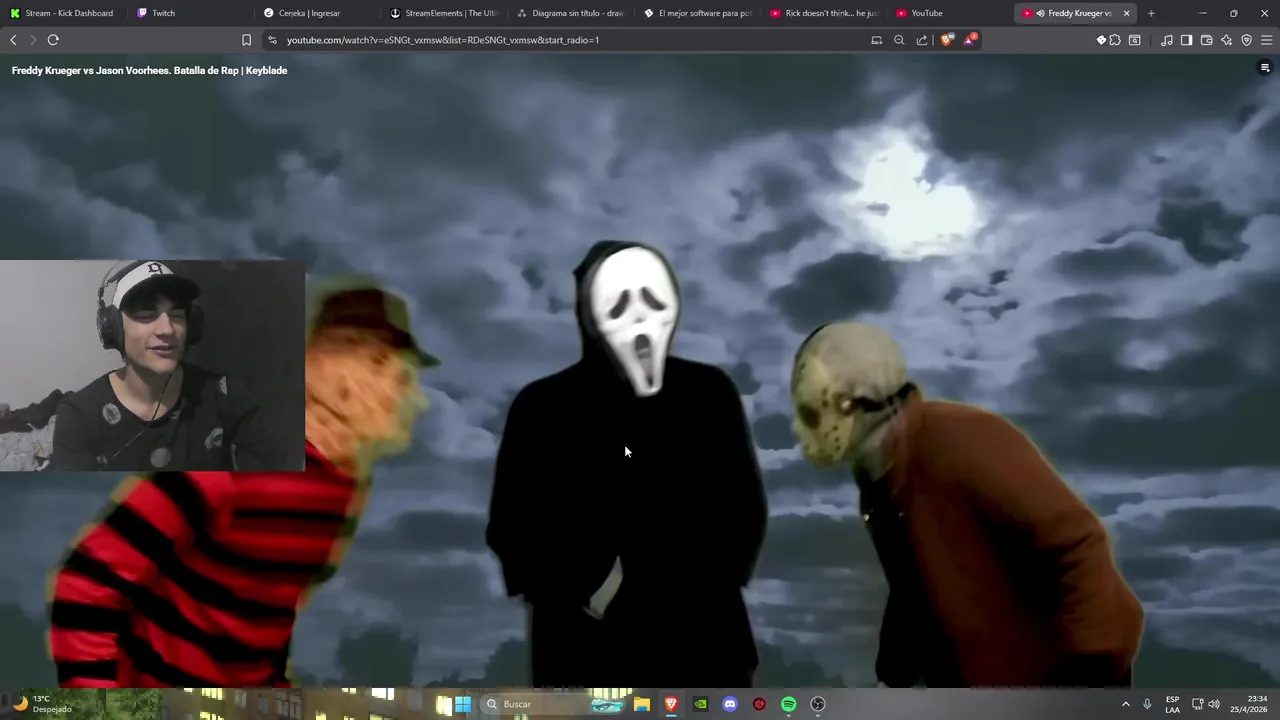Image resolution: width=1280 pixels, height=720 pixels.
Task: Open Brave Wallet icon
Action: pos(1207,40)
